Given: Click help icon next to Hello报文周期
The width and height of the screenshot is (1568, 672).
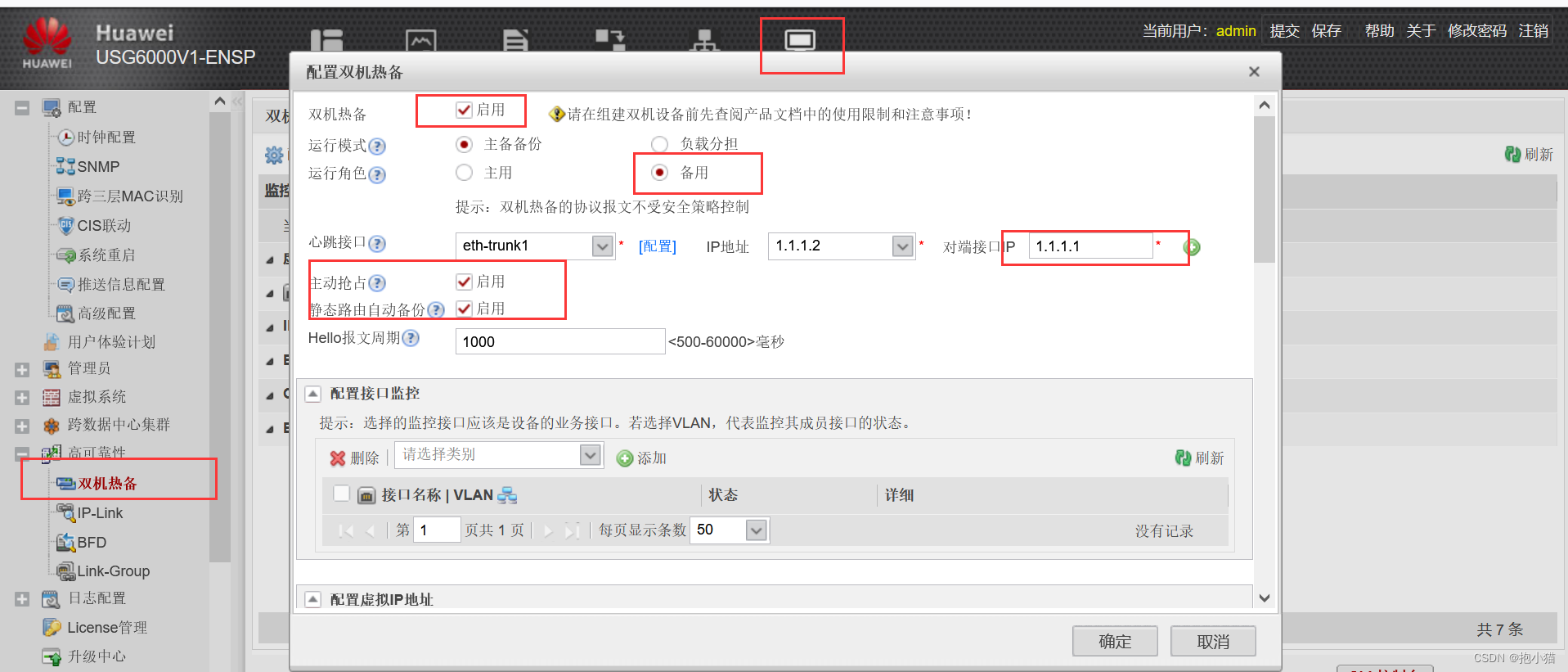Looking at the screenshot, I should [x=411, y=338].
